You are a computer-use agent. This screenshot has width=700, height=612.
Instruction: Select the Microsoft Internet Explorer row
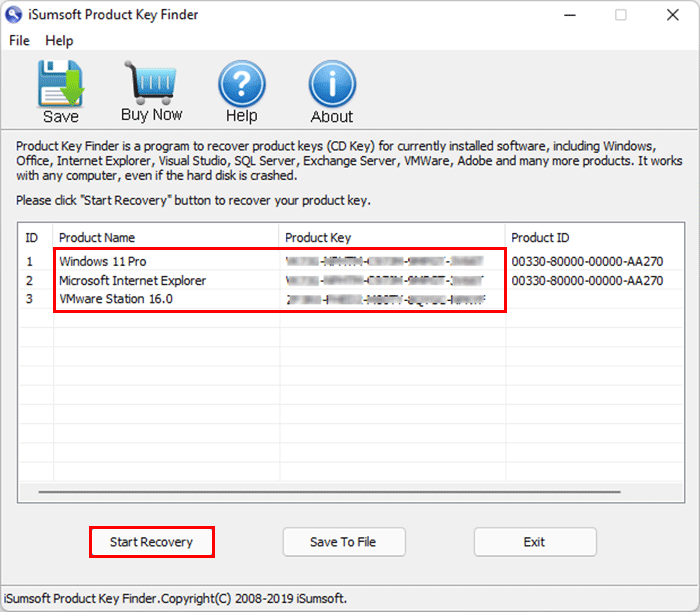[351, 280]
